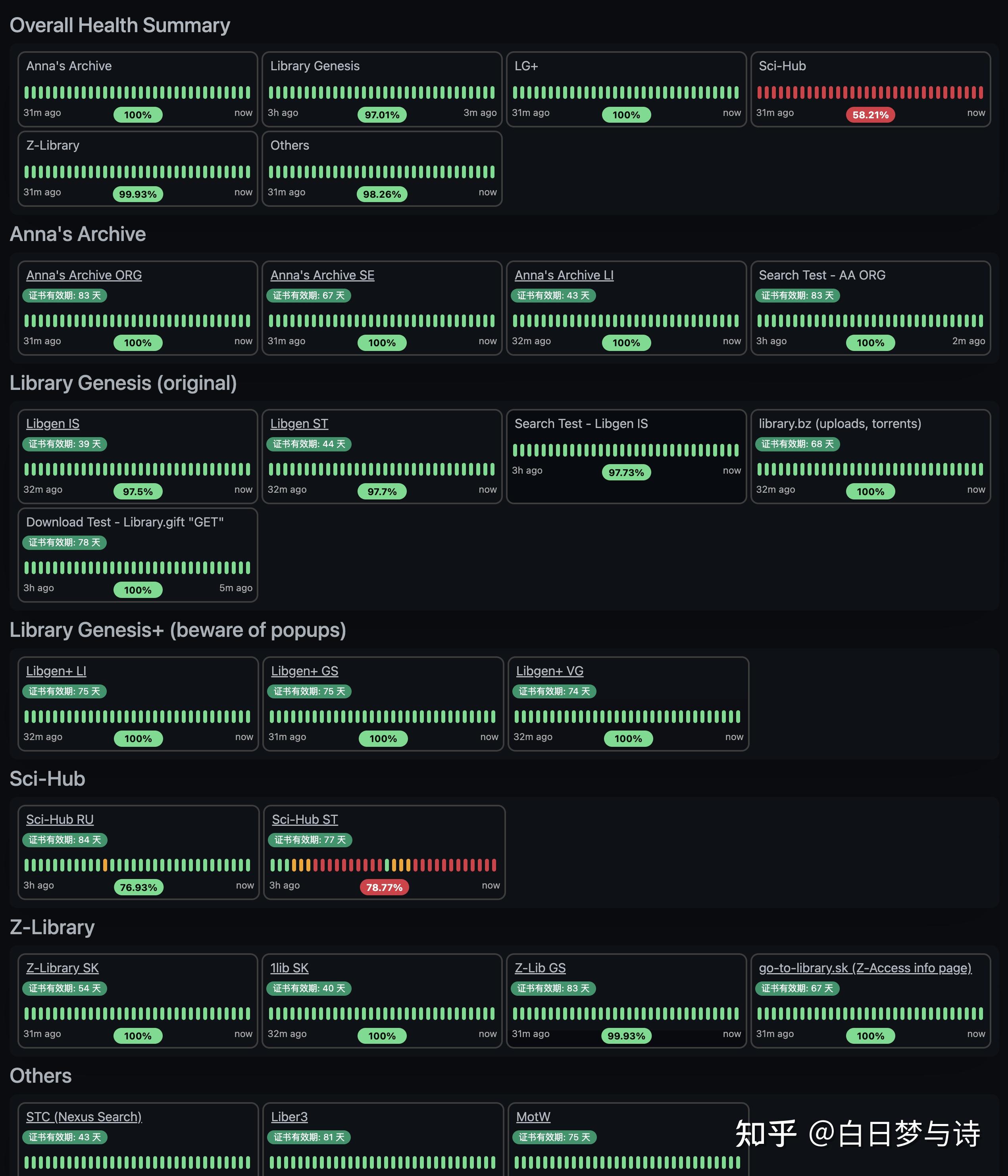Open the Libgen+ LI link
The width and height of the screenshot is (1008, 1176).
pos(56,671)
